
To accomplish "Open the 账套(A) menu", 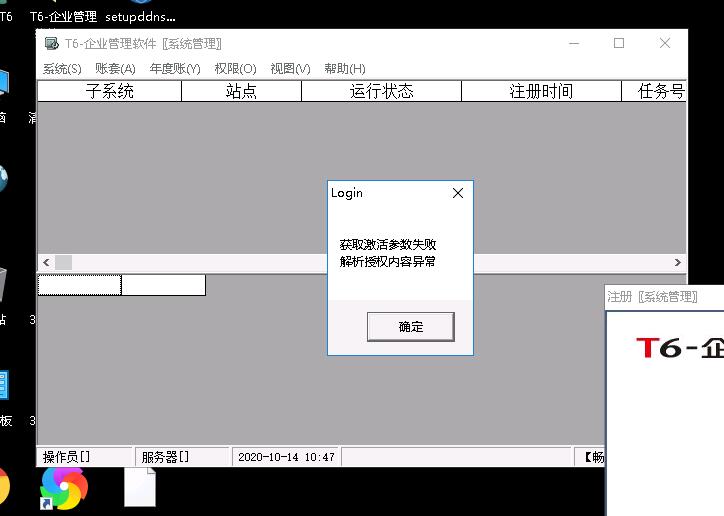I will 115,69.
